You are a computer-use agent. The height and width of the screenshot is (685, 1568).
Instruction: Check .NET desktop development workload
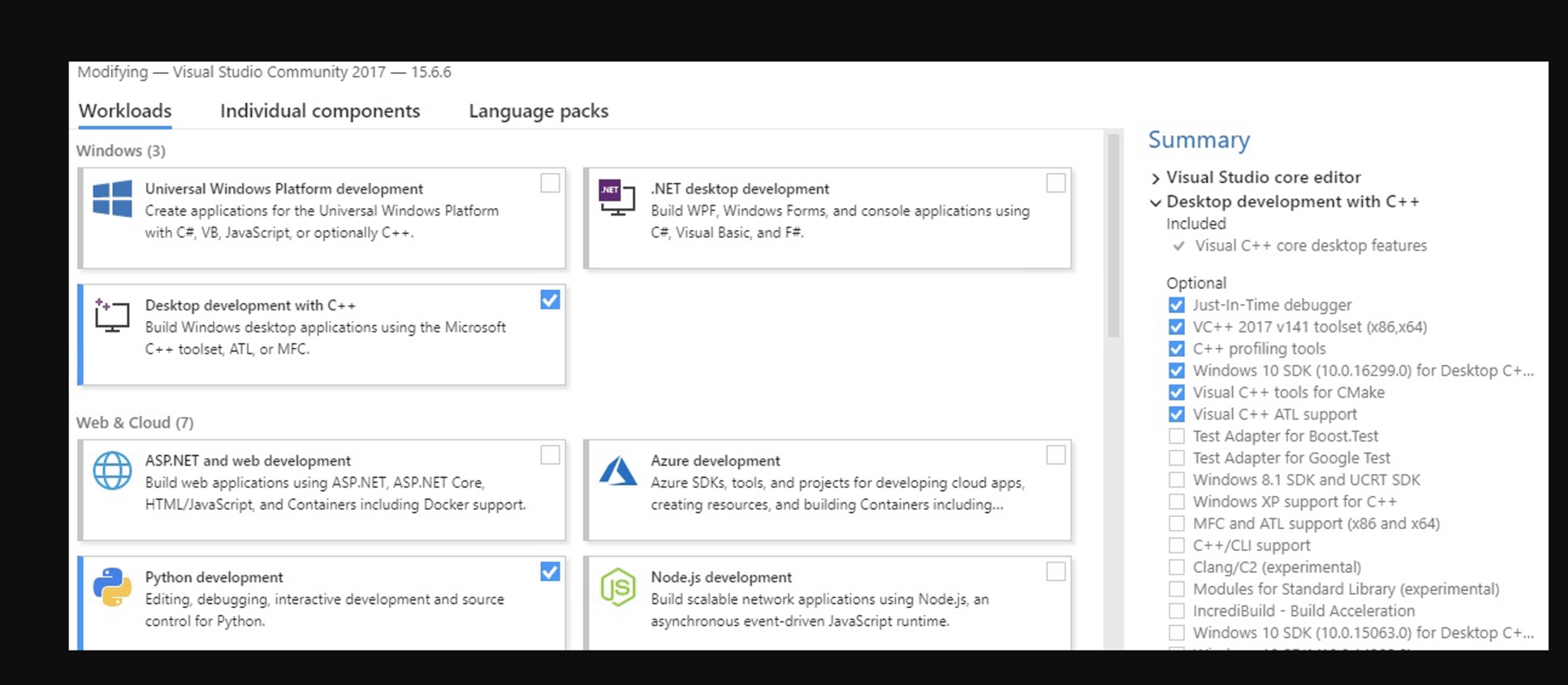(x=1056, y=183)
